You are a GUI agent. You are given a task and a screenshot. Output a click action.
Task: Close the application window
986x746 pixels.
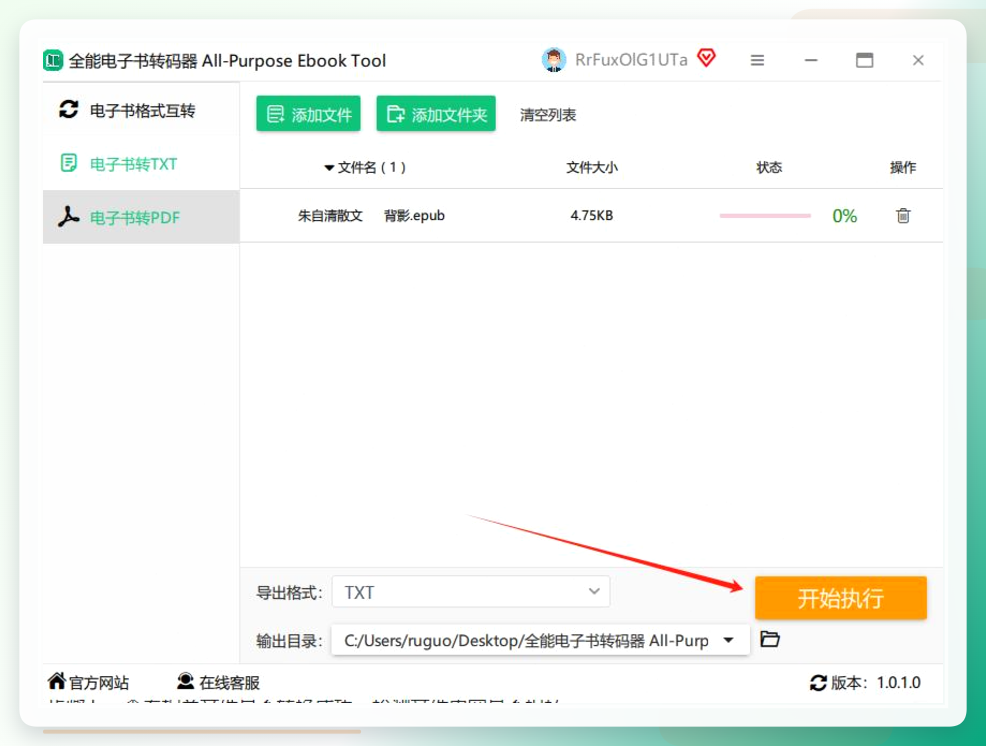point(918,60)
